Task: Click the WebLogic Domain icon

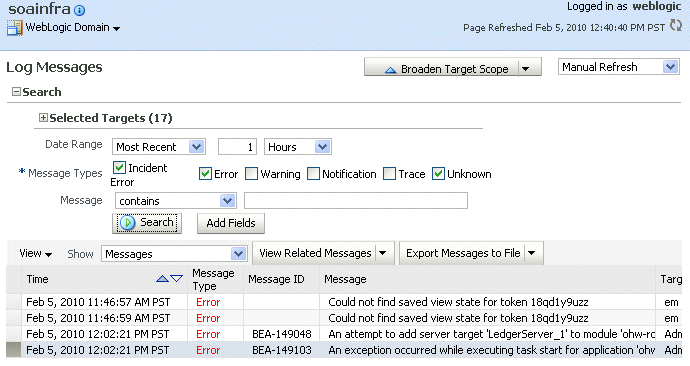Action: click(x=14, y=28)
